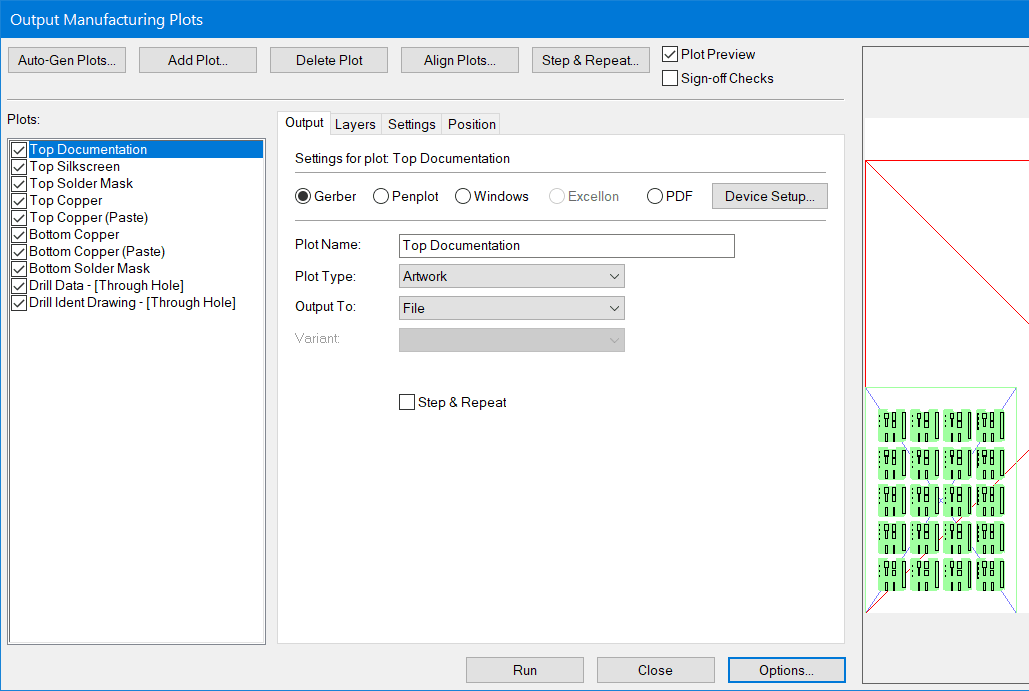
Task: Click the Auto-Gen Plots button
Action: point(67,60)
